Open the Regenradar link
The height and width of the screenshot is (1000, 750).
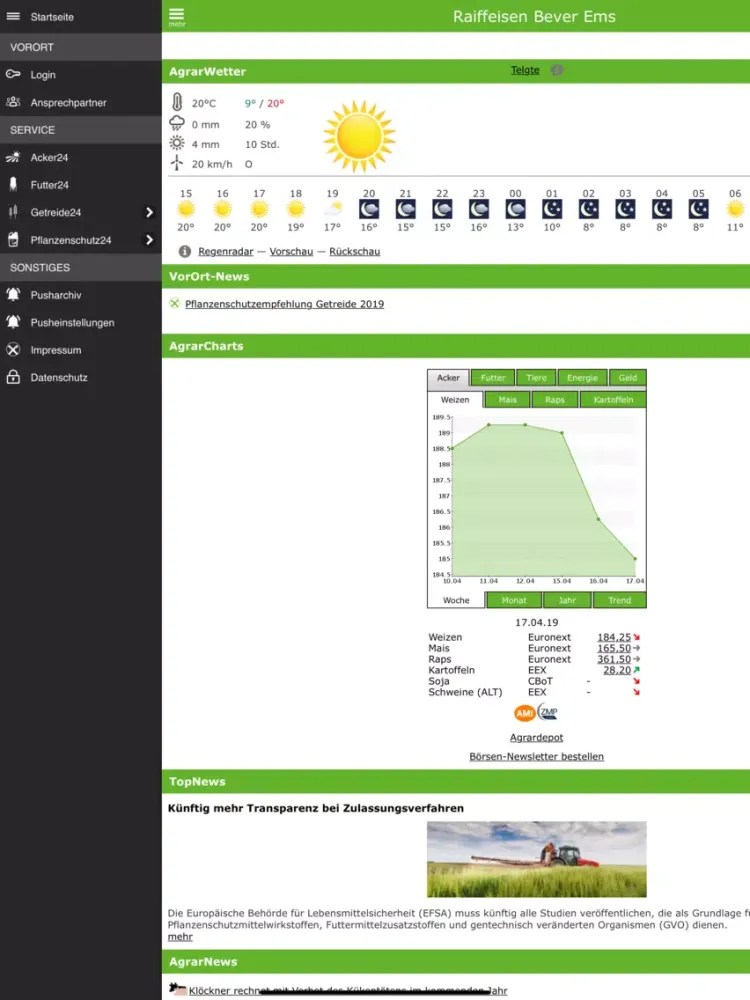226,251
